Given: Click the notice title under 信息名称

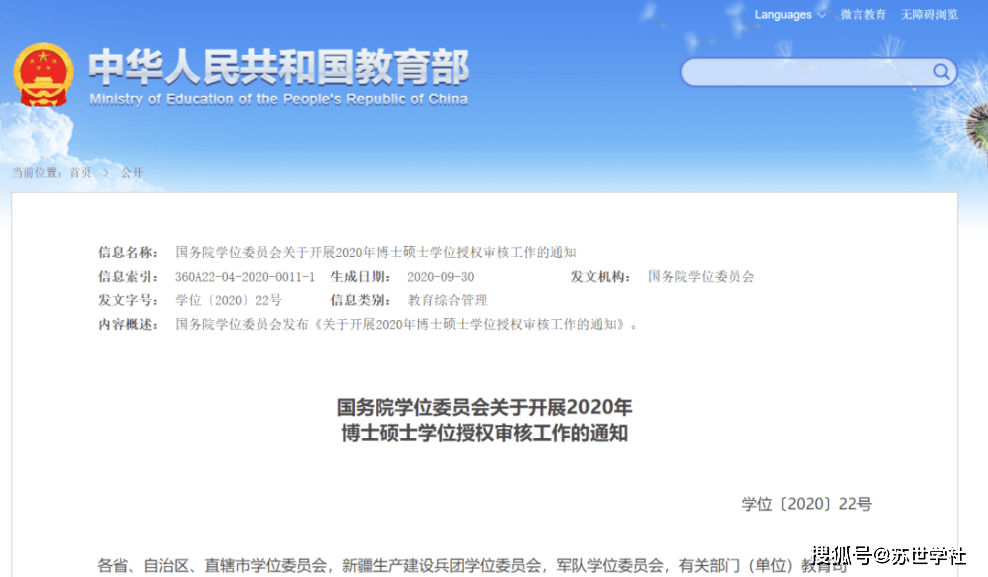Looking at the screenshot, I should [380, 252].
